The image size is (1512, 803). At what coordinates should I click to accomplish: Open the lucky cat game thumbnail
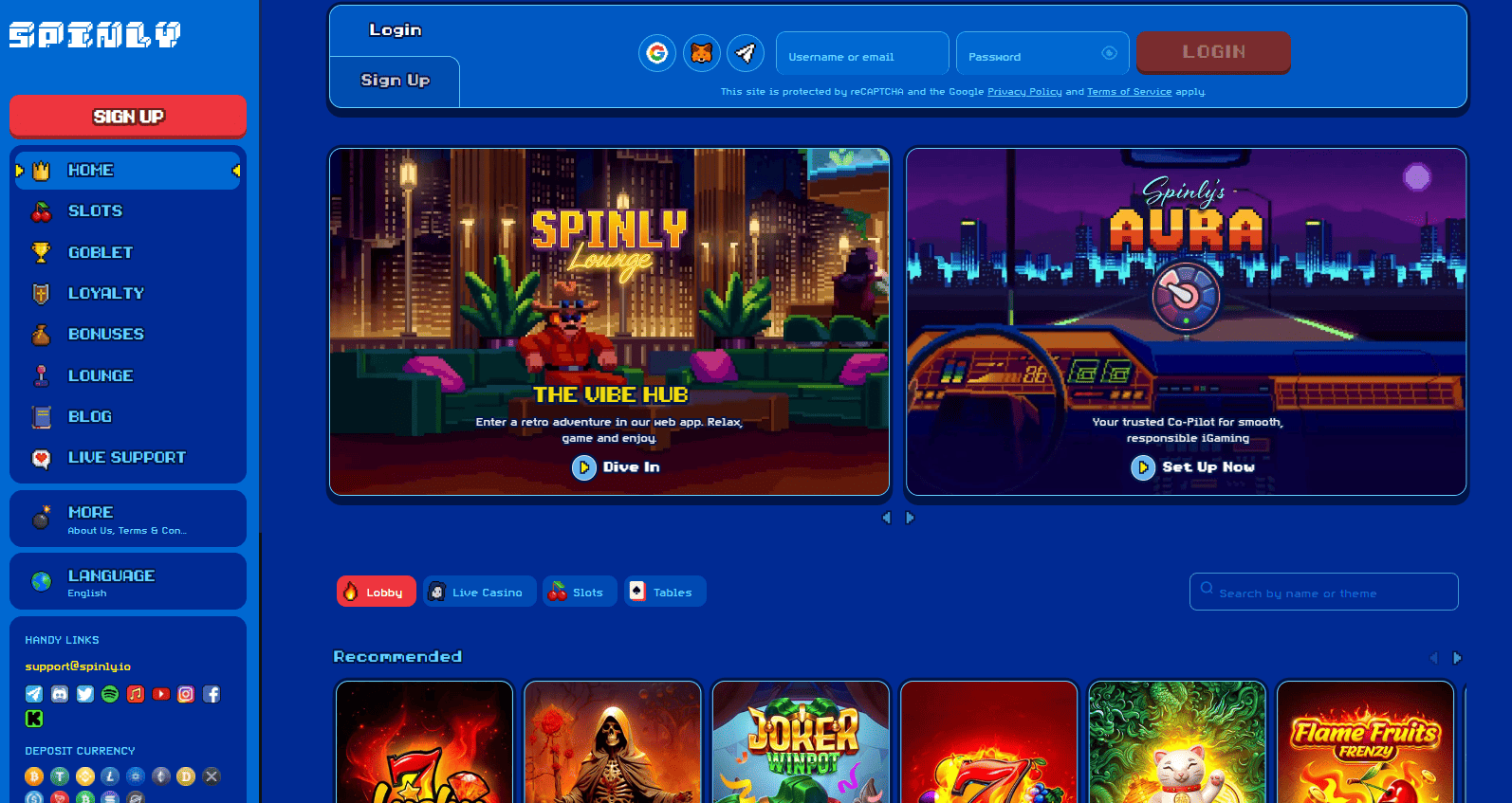coord(1177,742)
